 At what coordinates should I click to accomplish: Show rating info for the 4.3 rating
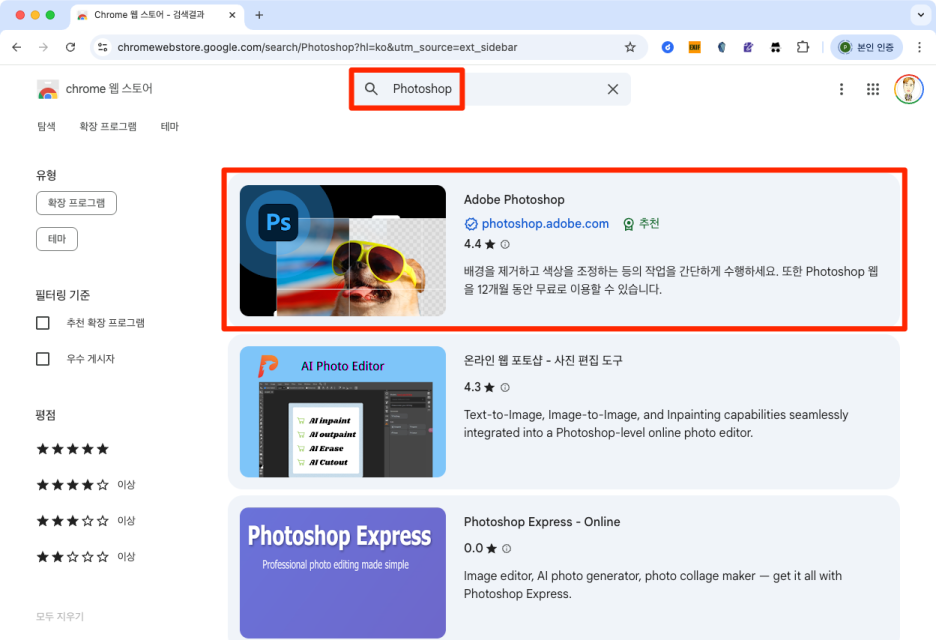coord(505,387)
